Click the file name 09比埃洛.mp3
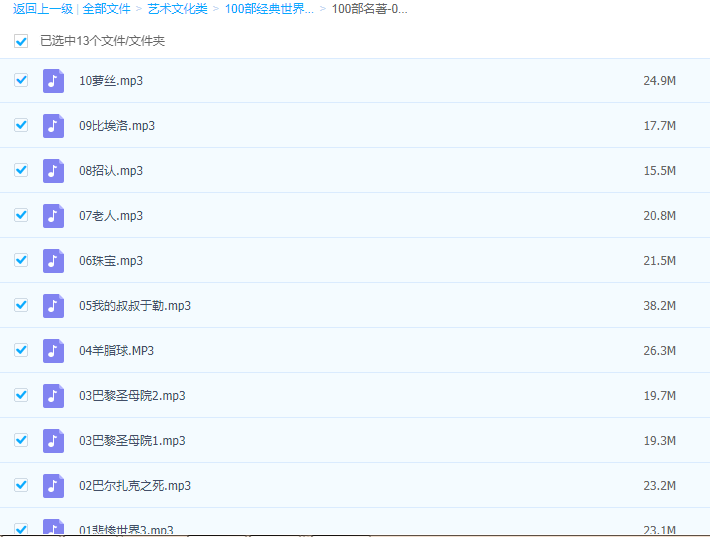The height and width of the screenshot is (537, 710). 117,126
